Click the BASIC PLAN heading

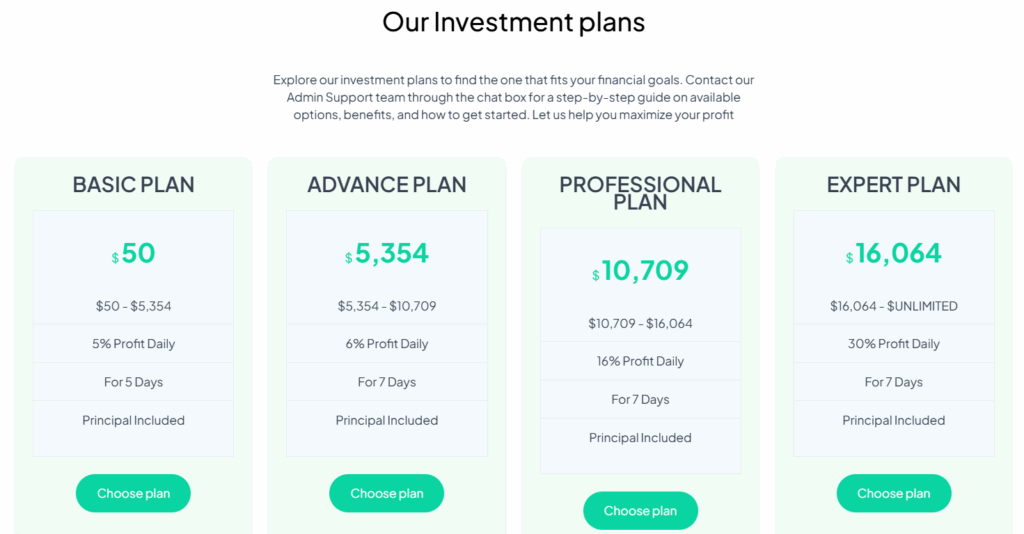(133, 185)
